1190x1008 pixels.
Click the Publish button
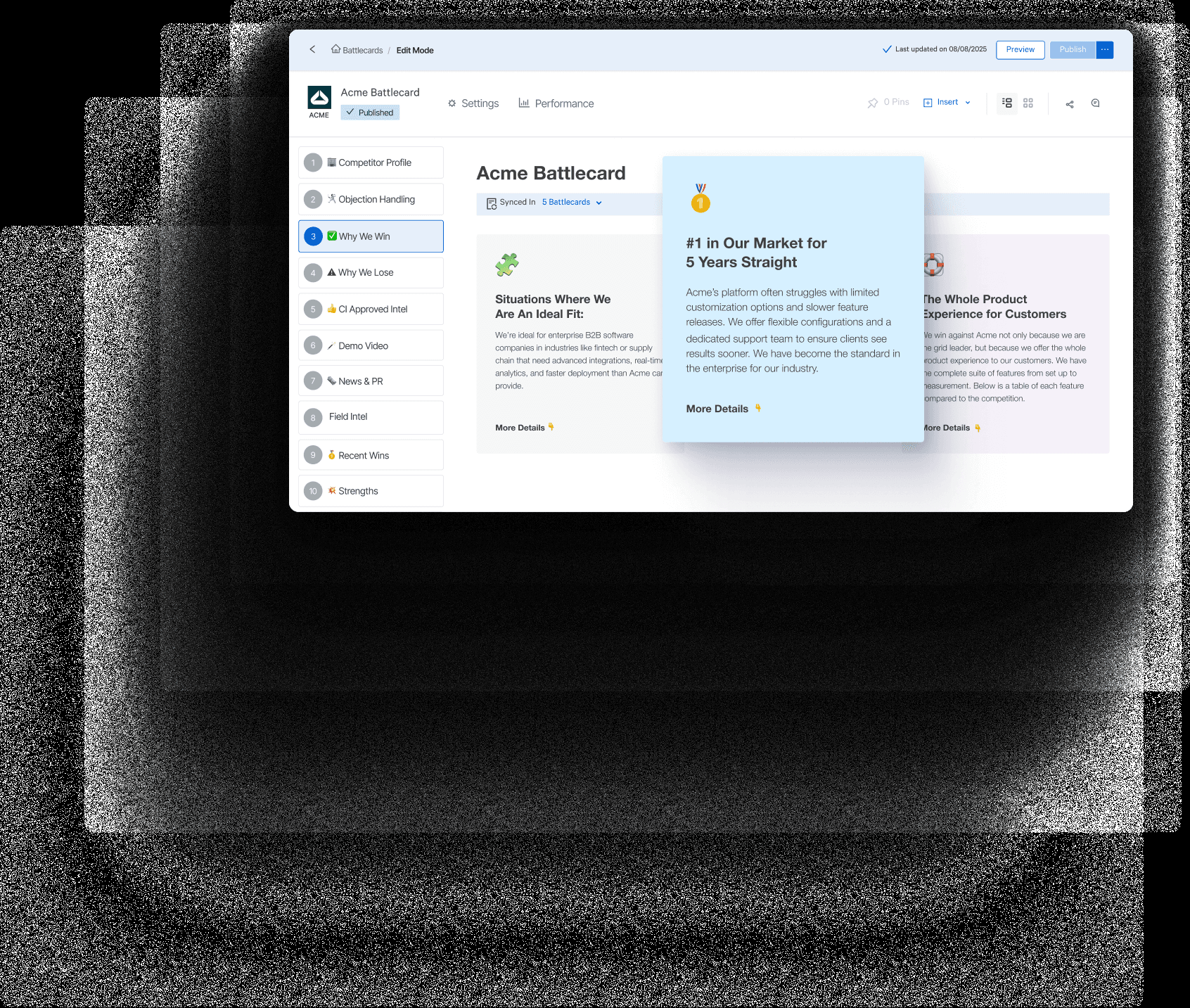(x=1073, y=50)
